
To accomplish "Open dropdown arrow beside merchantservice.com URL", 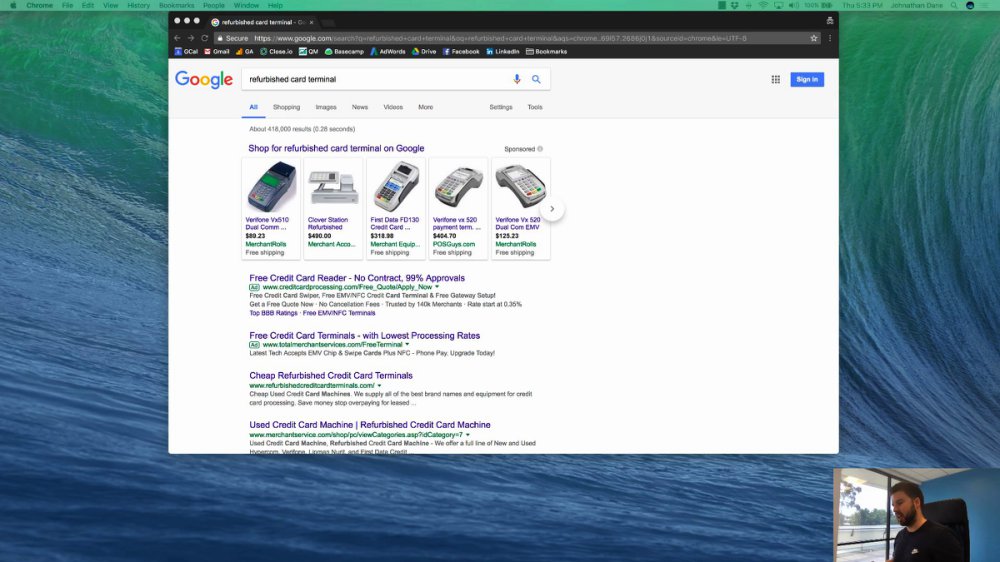I will pyautogui.click(x=467, y=435).
